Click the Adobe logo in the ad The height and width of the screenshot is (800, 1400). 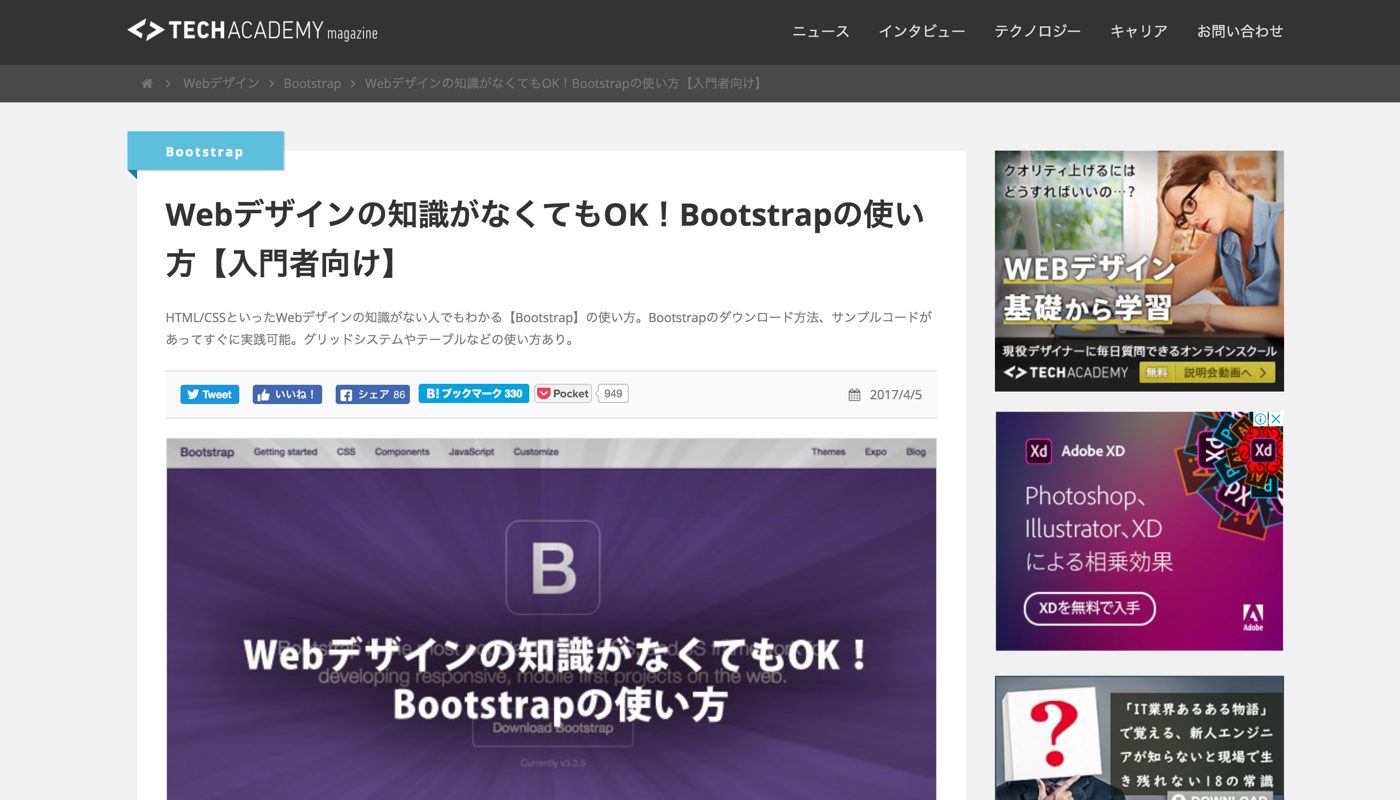click(1253, 617)
